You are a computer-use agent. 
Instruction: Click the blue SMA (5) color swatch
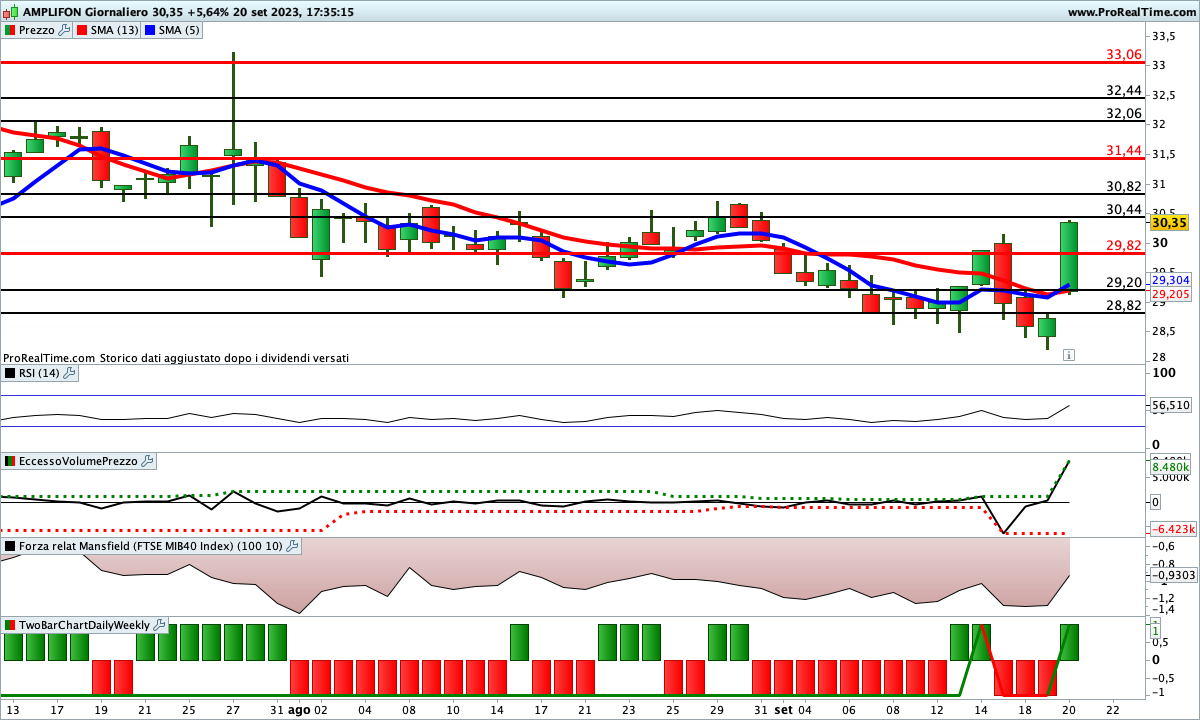coord(151,30)
